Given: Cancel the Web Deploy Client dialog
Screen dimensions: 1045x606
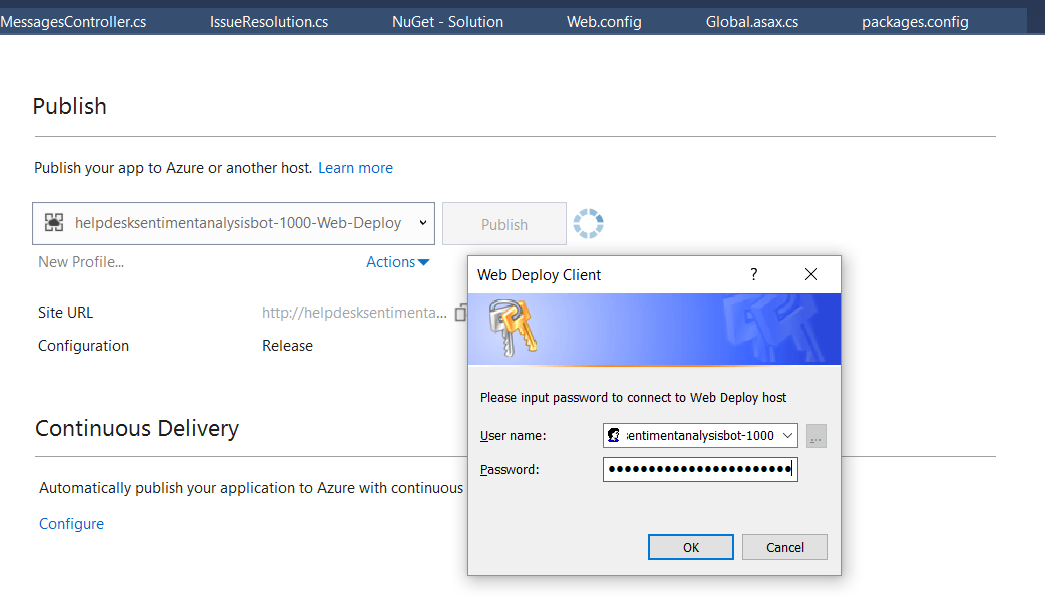Looking at the screenshot, I should (784, 547).
